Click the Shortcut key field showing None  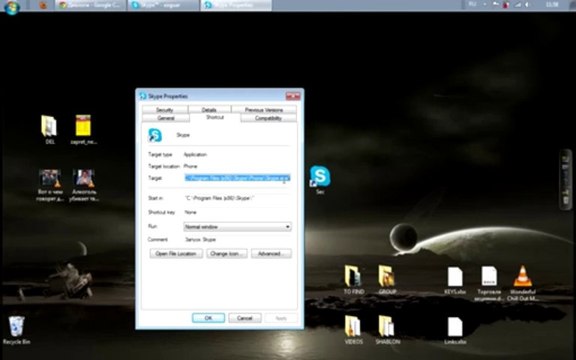tap(237, 212)
